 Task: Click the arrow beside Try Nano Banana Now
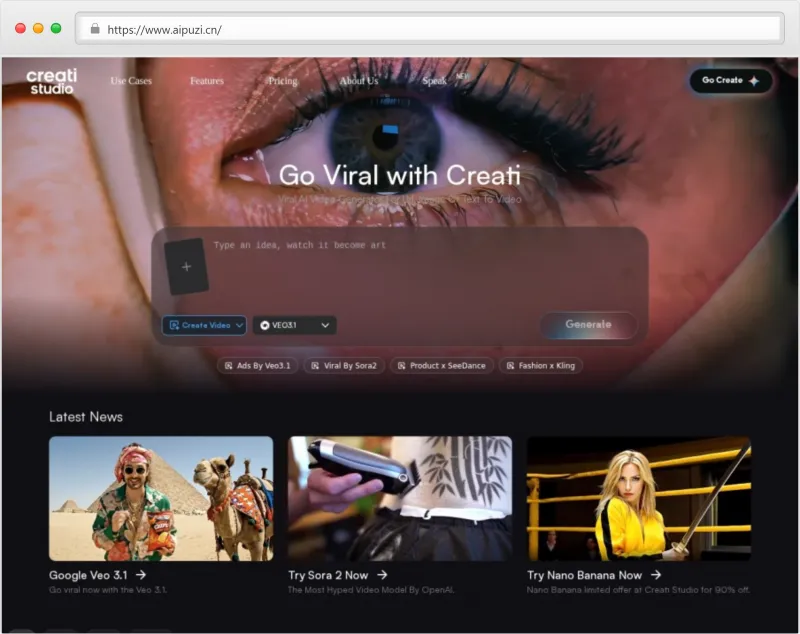(656, 575)
